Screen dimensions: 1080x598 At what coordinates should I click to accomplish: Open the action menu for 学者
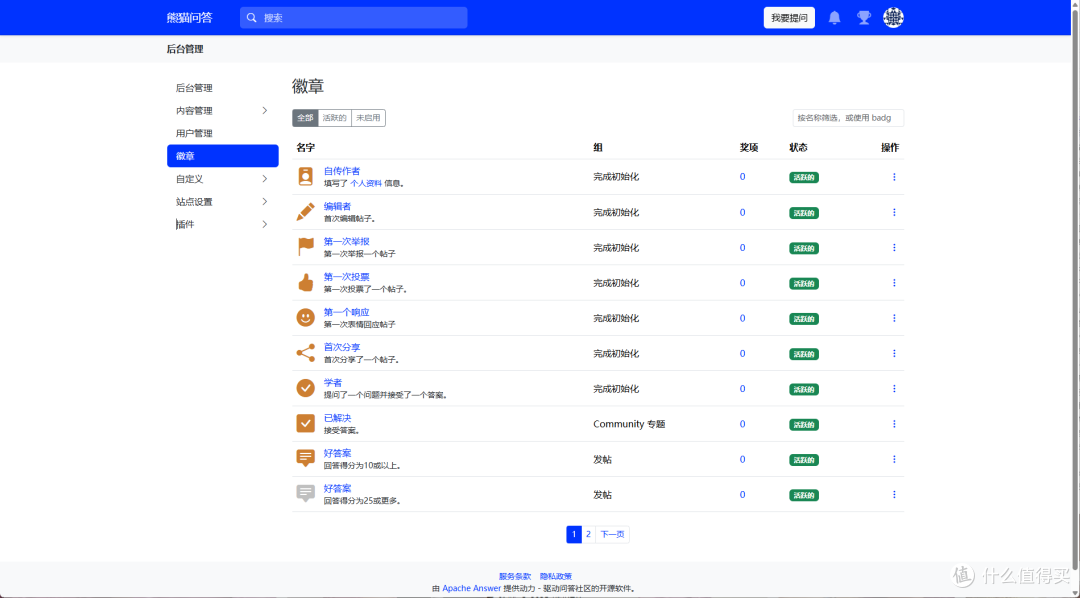pos(894,389)
